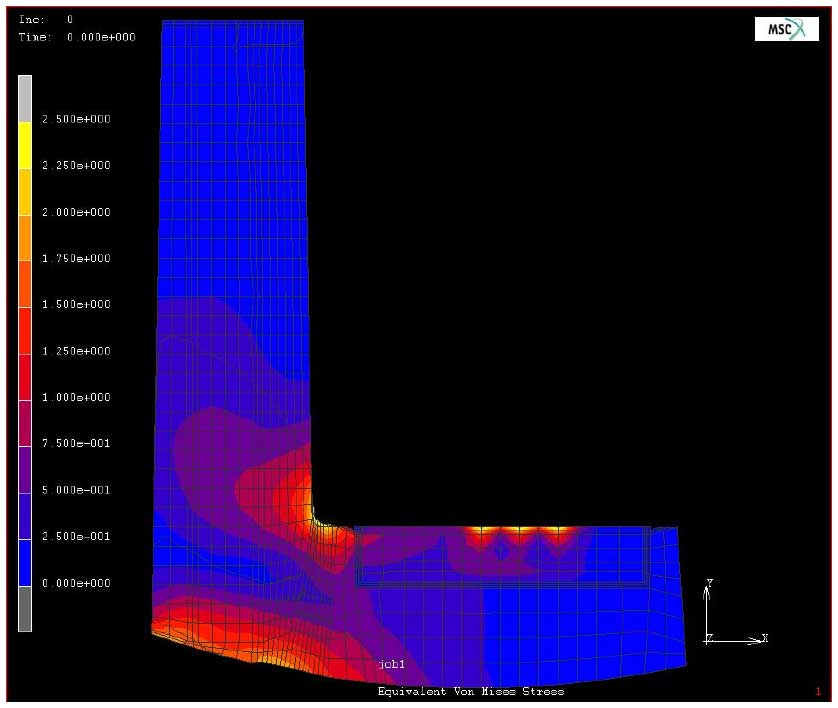Click the MSC logo in the corner
The width and height of the screenshot is (838, 708).
click(x=786, y=29)
